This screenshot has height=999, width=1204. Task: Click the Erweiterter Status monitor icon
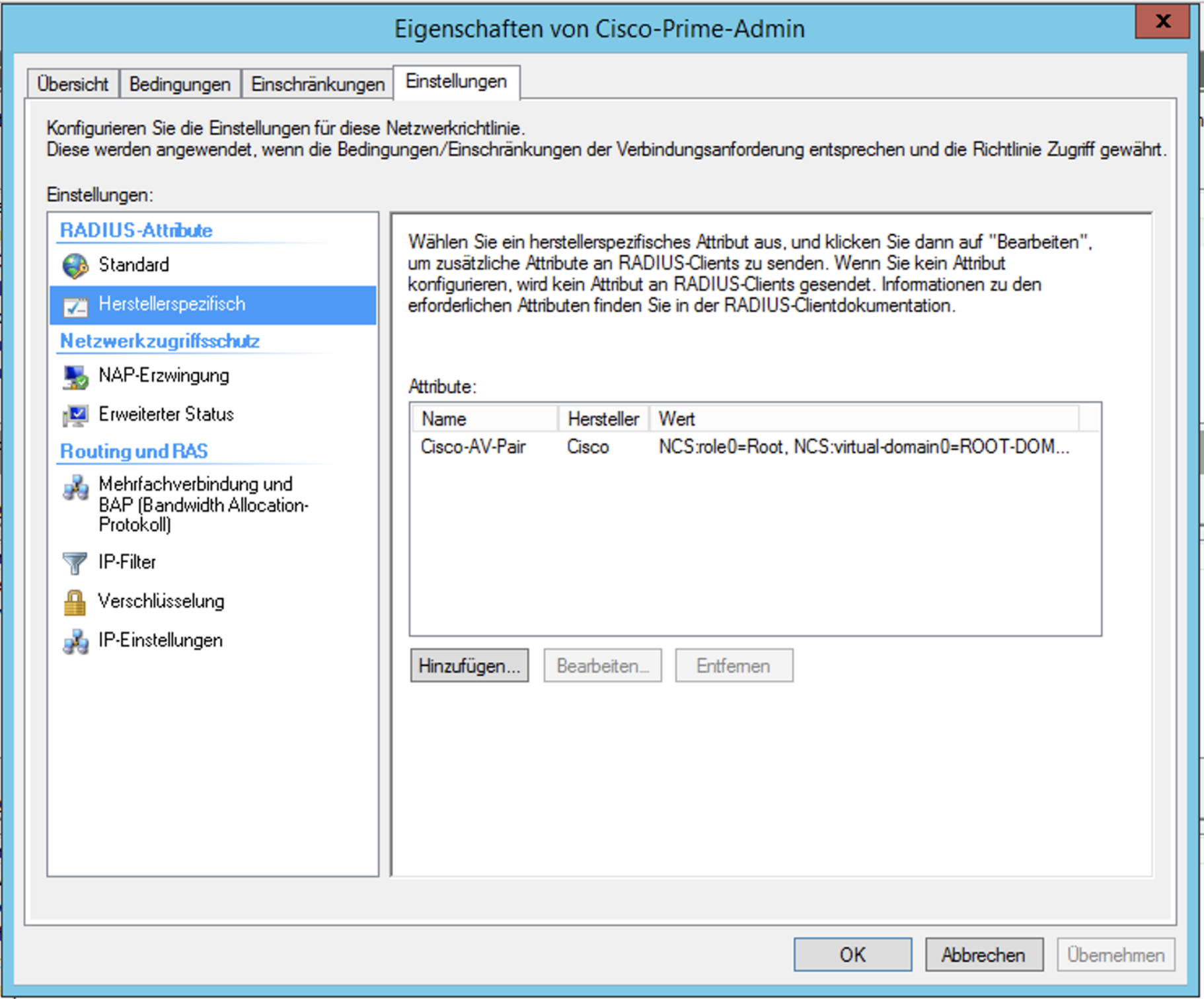tap(75, 415)
